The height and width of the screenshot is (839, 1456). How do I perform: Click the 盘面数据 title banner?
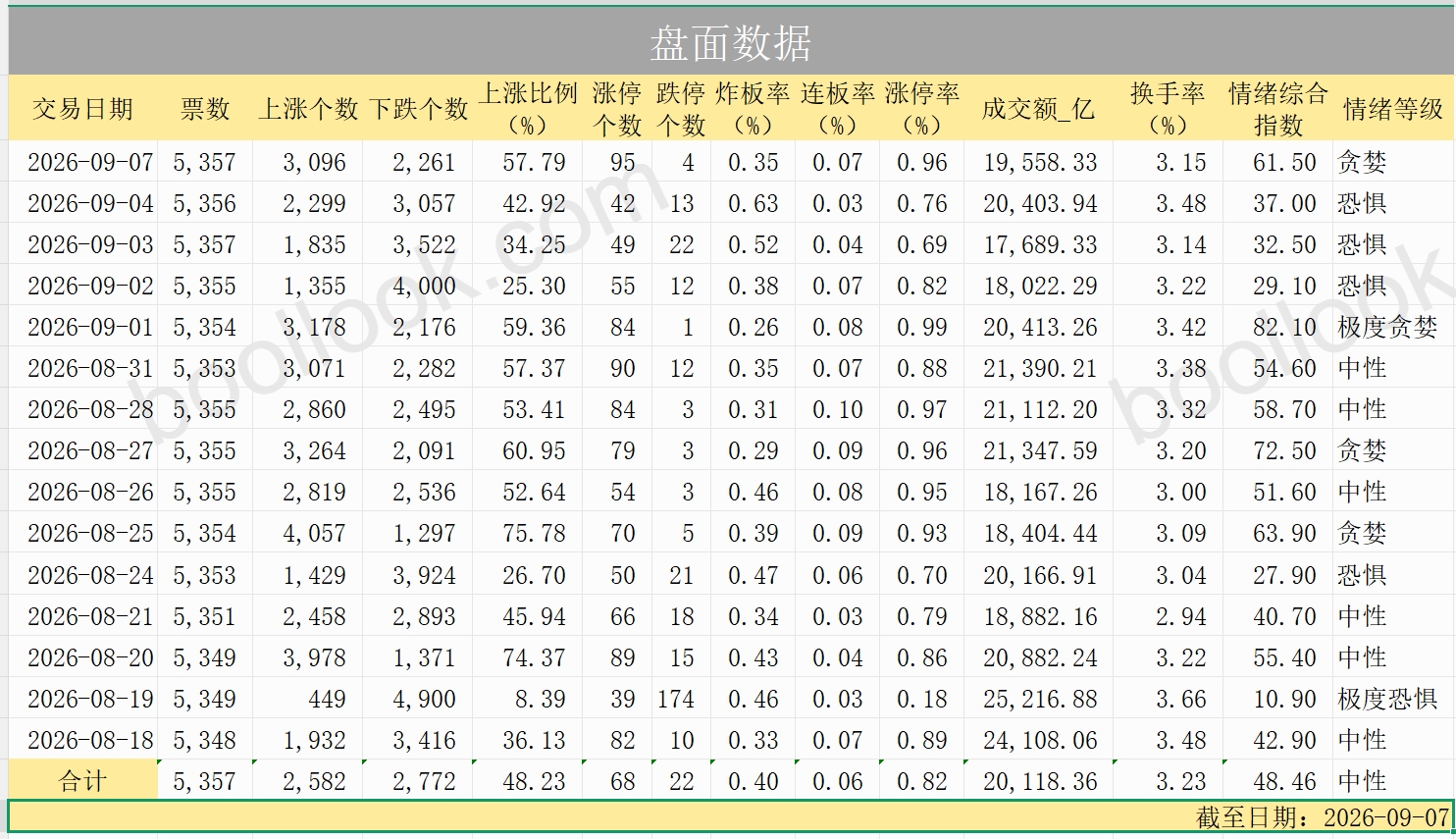pos(730,42)
